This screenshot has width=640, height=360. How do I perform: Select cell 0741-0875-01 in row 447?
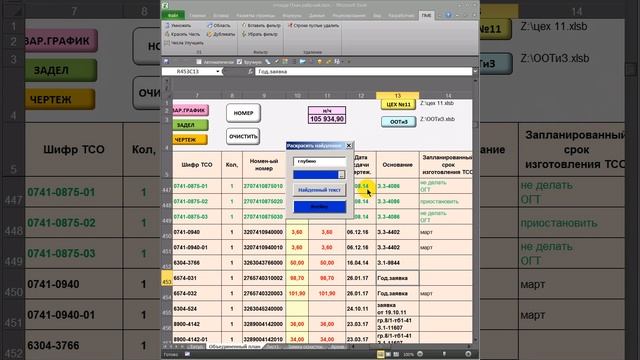point(197,186)
